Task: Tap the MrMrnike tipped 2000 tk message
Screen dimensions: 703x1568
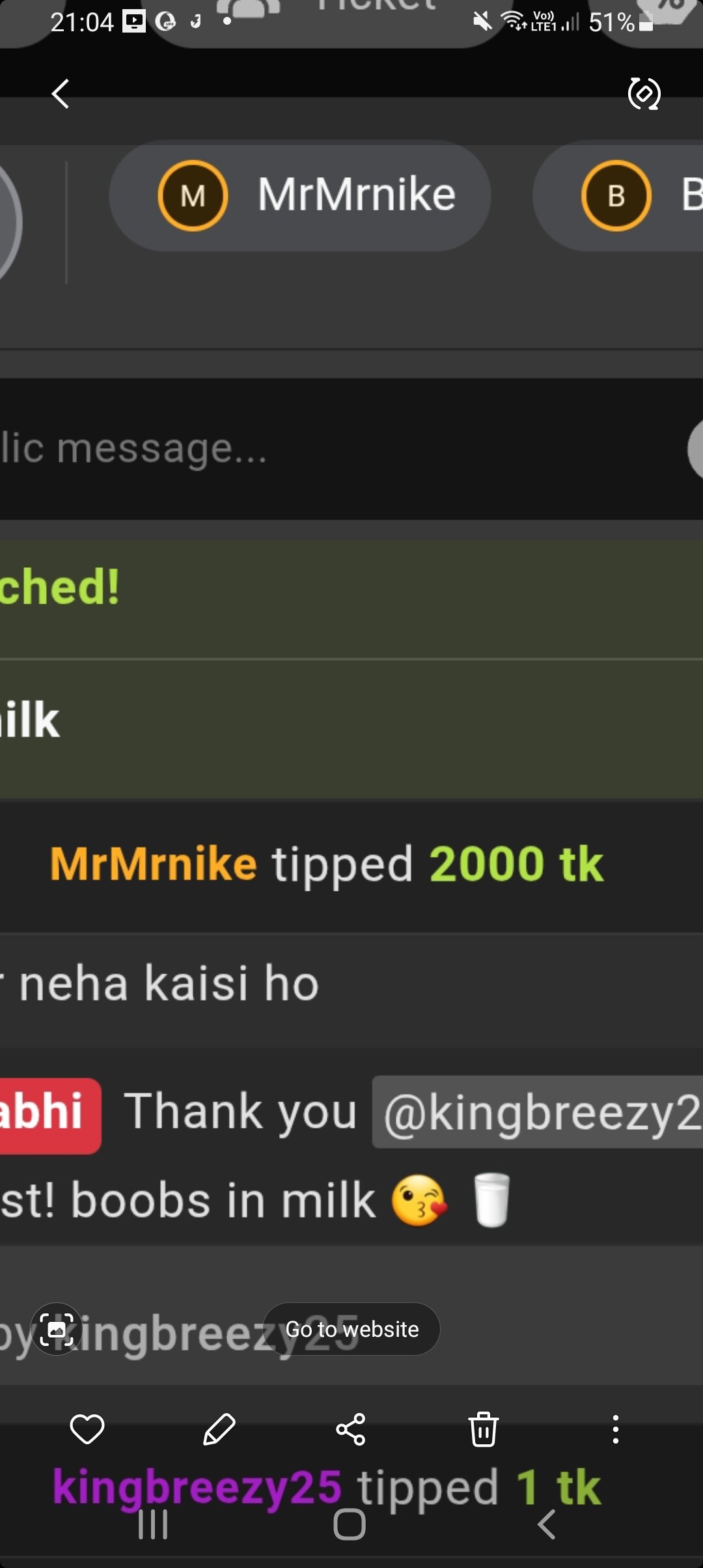Action: (x=327, y=865)
